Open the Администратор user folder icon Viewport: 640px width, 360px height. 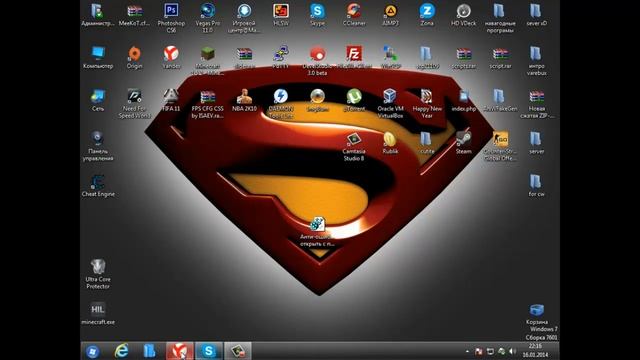(98, 11)
